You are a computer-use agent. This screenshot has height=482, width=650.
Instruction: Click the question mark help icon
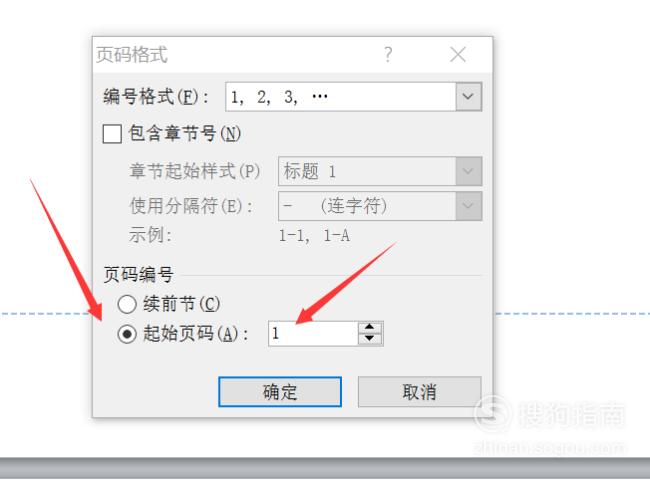click(388, 54)
